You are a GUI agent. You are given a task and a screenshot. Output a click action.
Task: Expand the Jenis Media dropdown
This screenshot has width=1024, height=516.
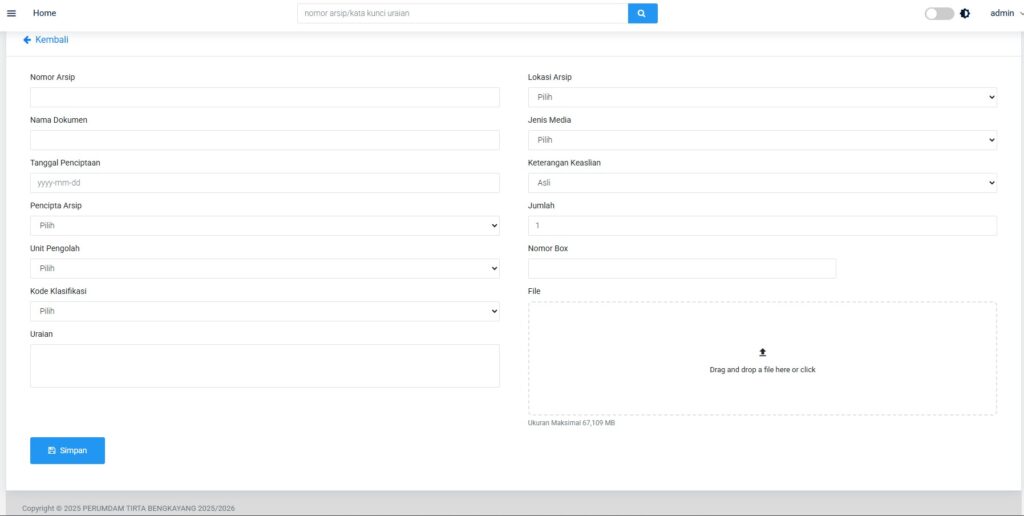pos(762,140)
